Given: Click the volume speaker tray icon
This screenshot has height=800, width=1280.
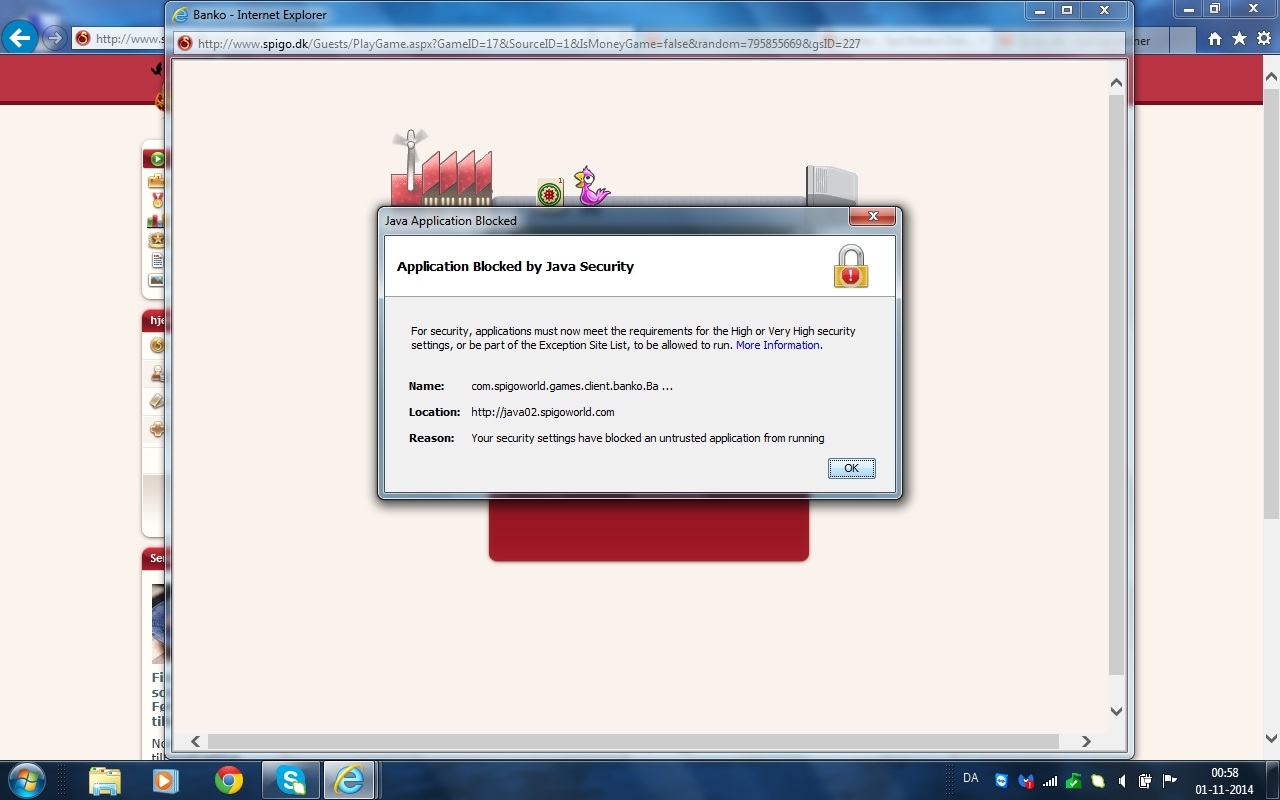Looking at the screenshot, I should tap(1122, 781).
